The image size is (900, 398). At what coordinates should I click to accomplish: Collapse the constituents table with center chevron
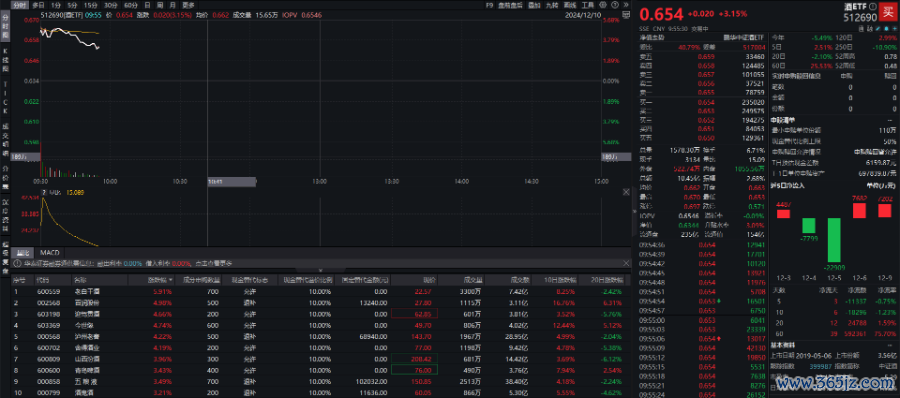click(321, 271)
